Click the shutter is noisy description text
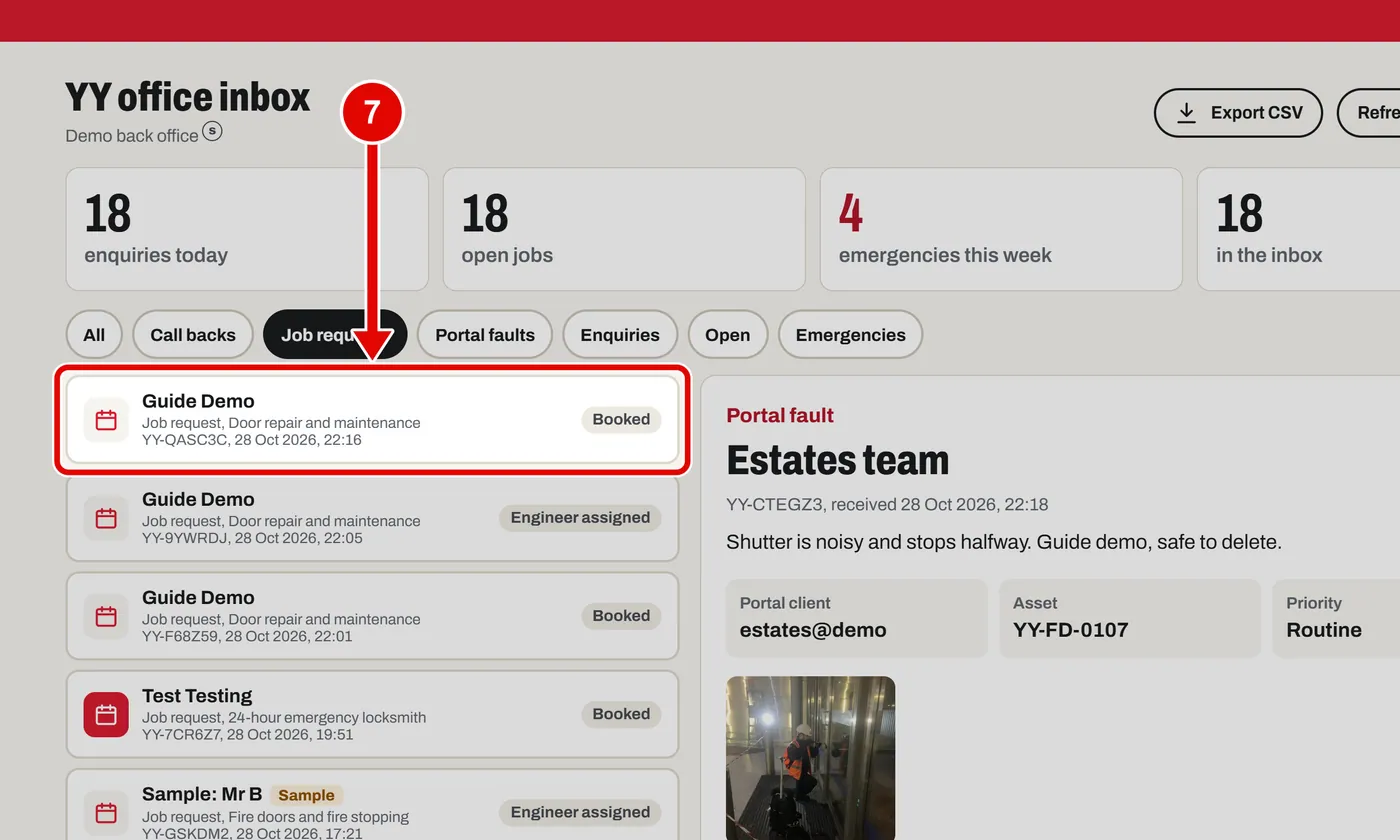The image size is (1400, 840). tap(1004, 543)
